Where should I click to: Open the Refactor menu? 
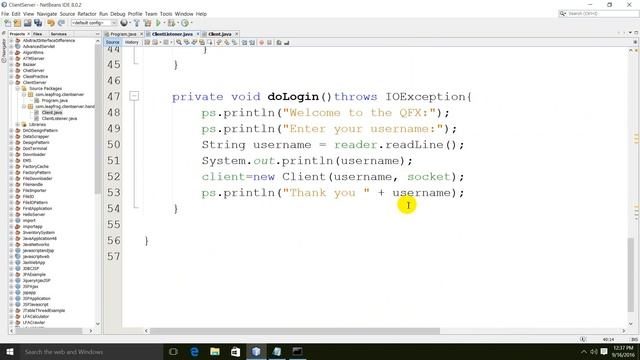pos(87,14)
